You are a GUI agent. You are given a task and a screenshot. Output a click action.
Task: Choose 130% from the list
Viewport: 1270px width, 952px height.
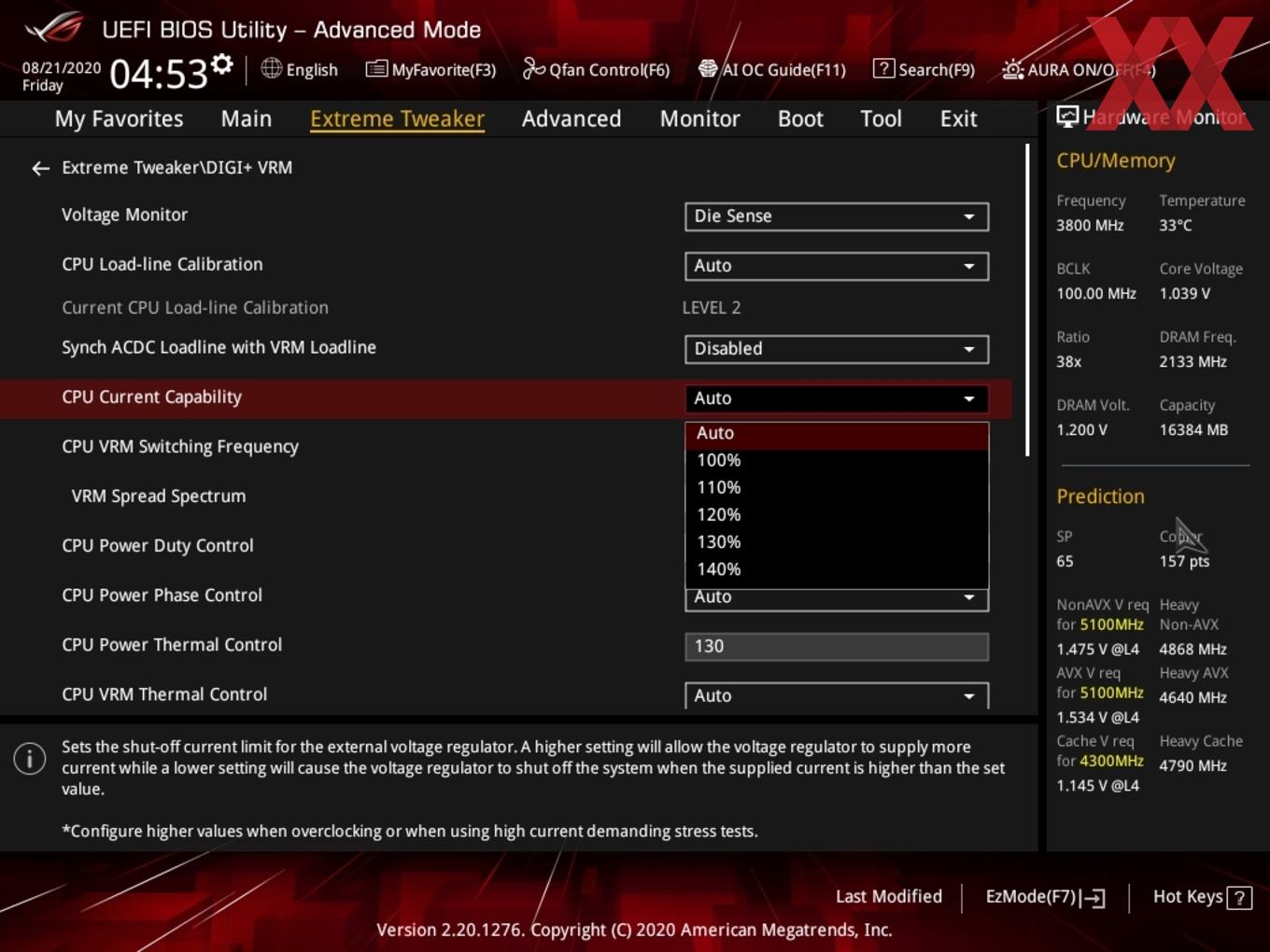(837, 541)
